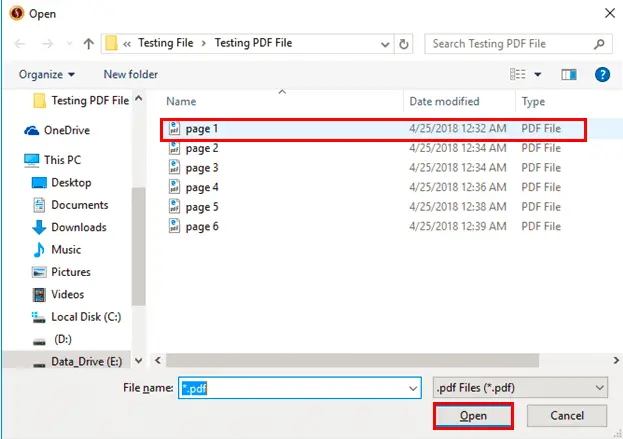The image size is (623, 439).
Task: Click the navigation pane vertical scrollbar thumb
Action: pyautogui.click(x=138, y=246)
